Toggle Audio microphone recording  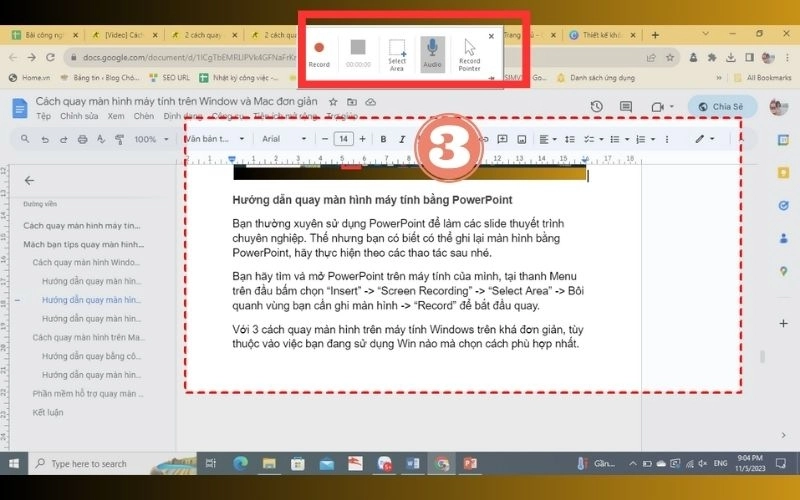pos(432,54)
